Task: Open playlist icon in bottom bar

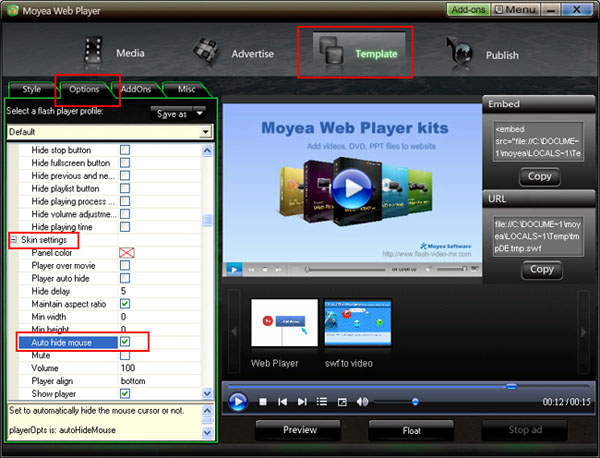Action: [322, 402]
